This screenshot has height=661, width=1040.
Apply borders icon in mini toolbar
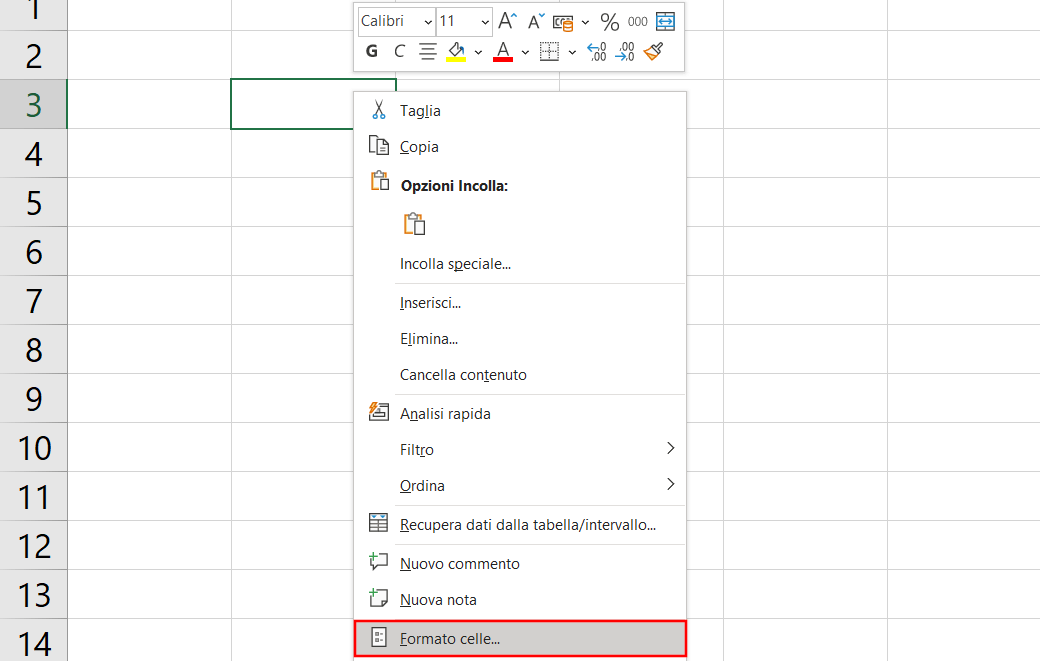549,51
